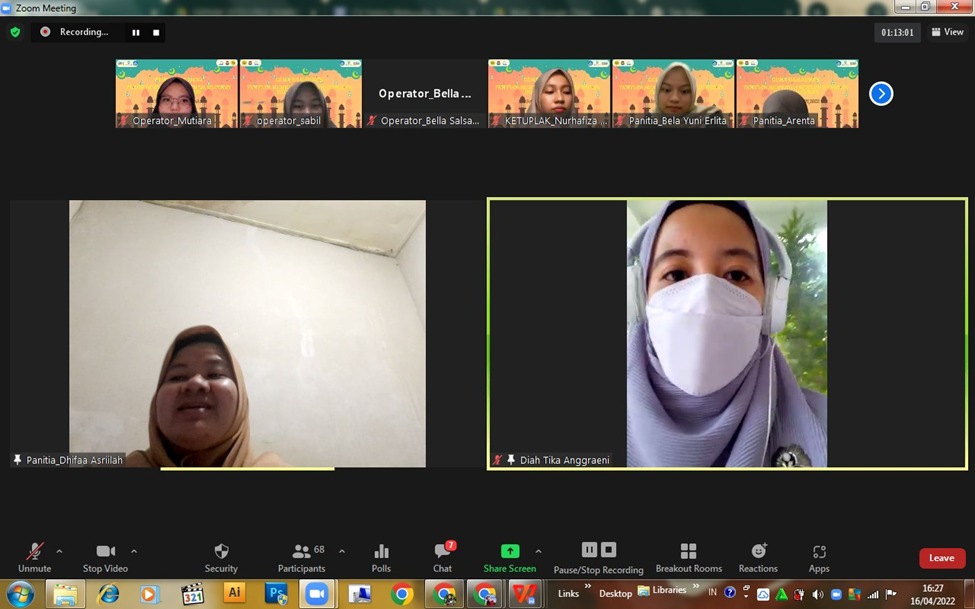
Task: Show next participants with blue arrow
Action: pos(880,93)
